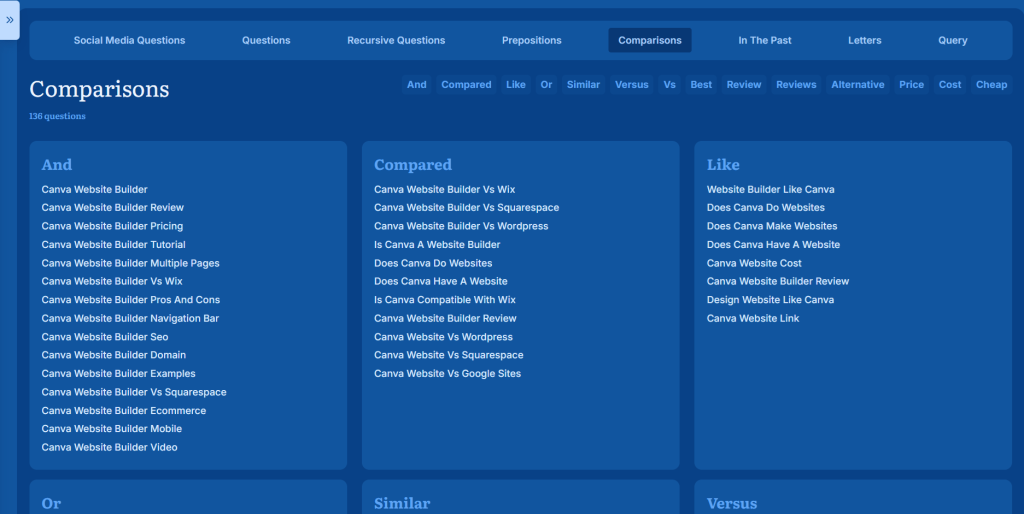
Task: Select Canva Website Builder Ecommerce
Action: click(124, 411)
